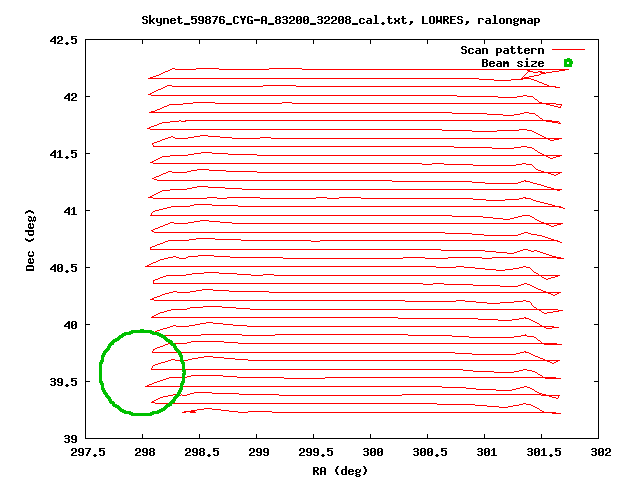
Task: Click the 39.5 Dec axis tick label
Action: pyautogui.click(x=63, y=382)
